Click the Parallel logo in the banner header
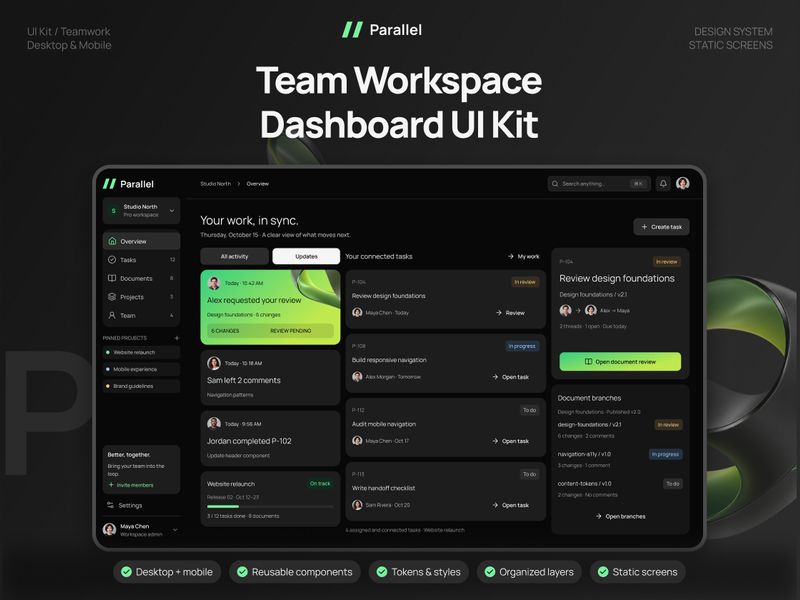 tap(382, 30)
